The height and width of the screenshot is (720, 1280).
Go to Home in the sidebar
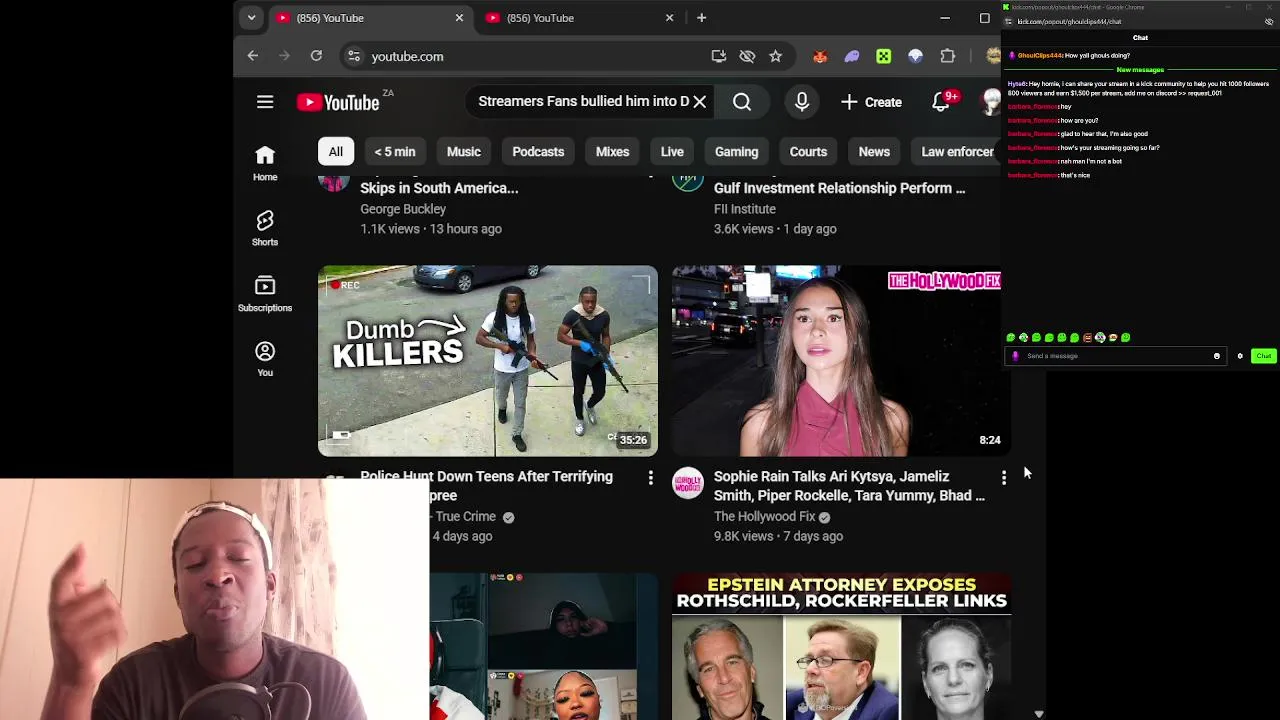coord(265,163)
